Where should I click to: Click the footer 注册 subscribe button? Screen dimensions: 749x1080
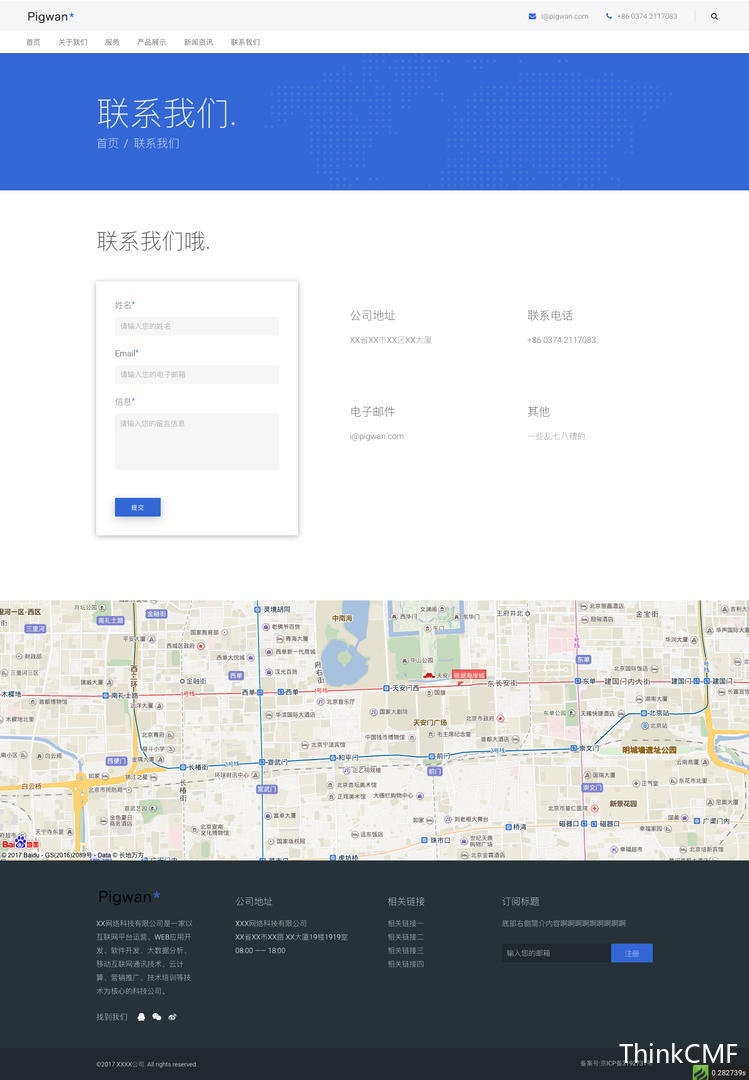632,953
